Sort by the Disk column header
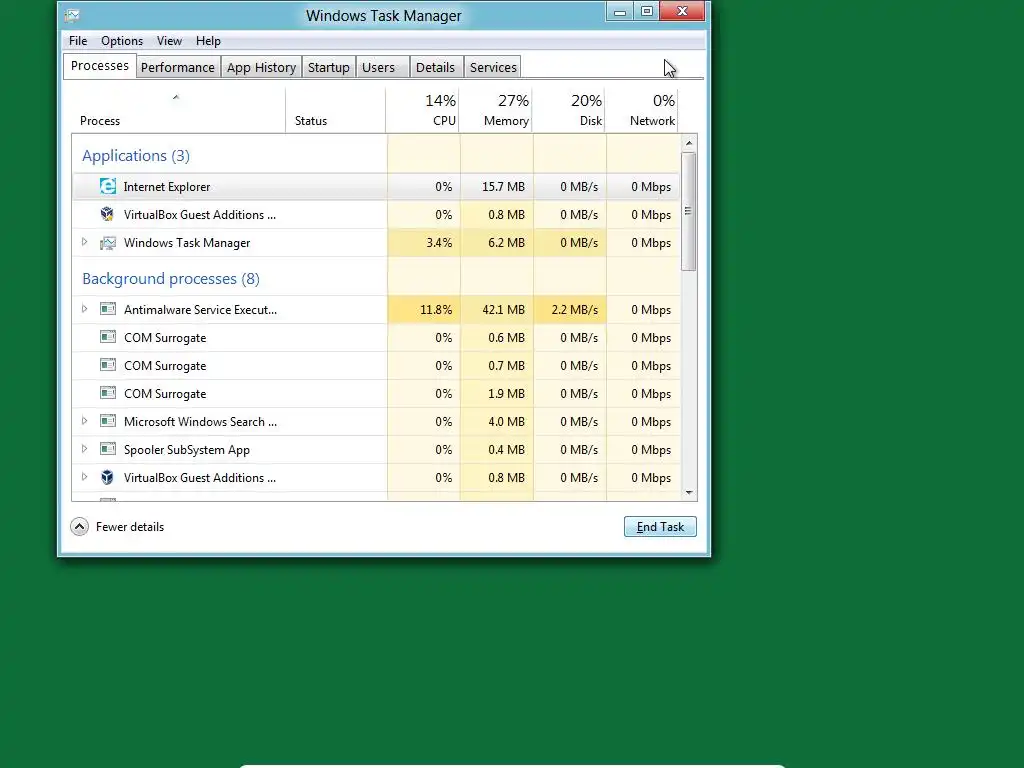This screenshot has height=768, width=1024. click(569, 110)
